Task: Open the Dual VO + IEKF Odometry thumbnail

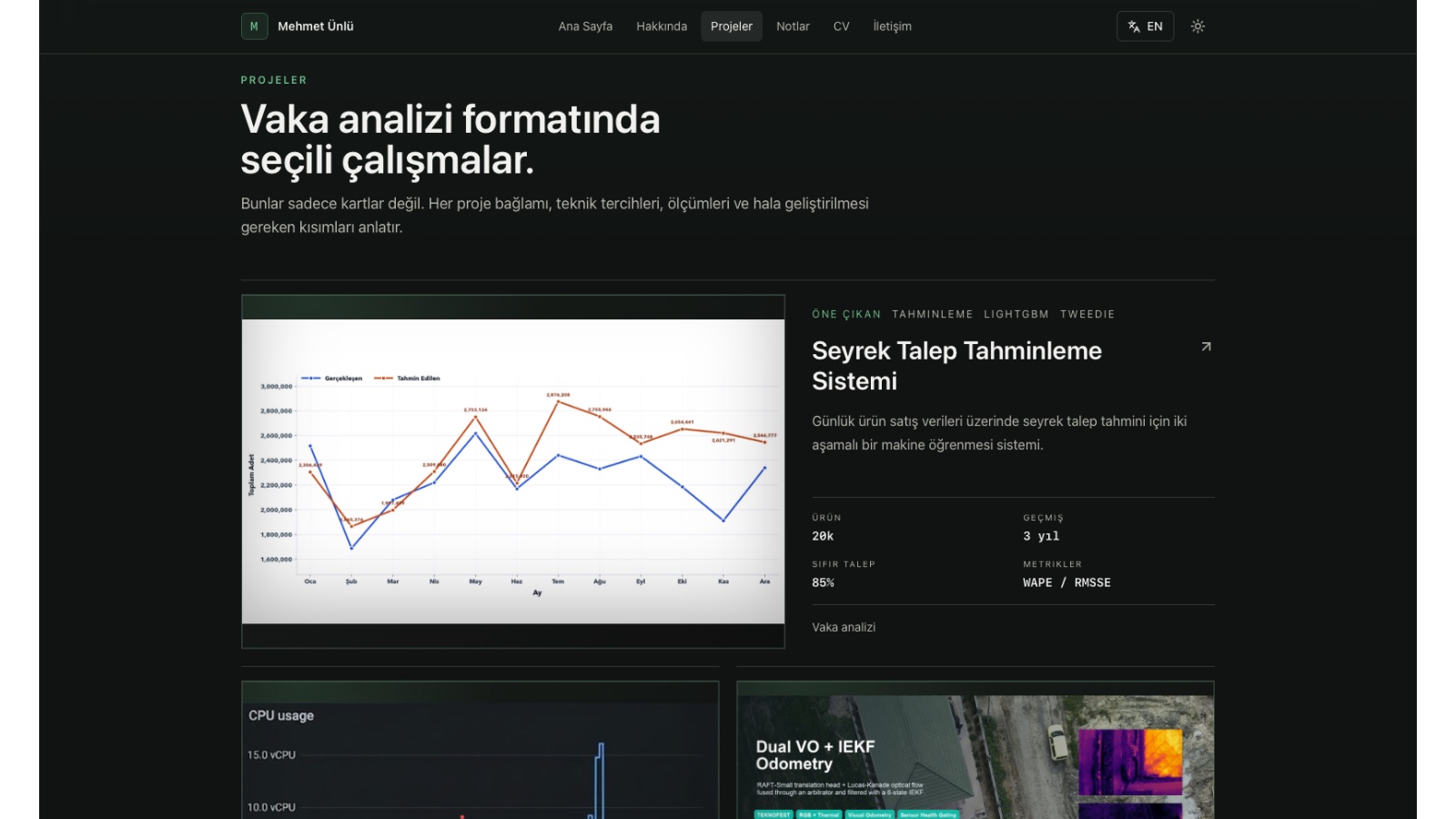Action: tap(976, 750)
